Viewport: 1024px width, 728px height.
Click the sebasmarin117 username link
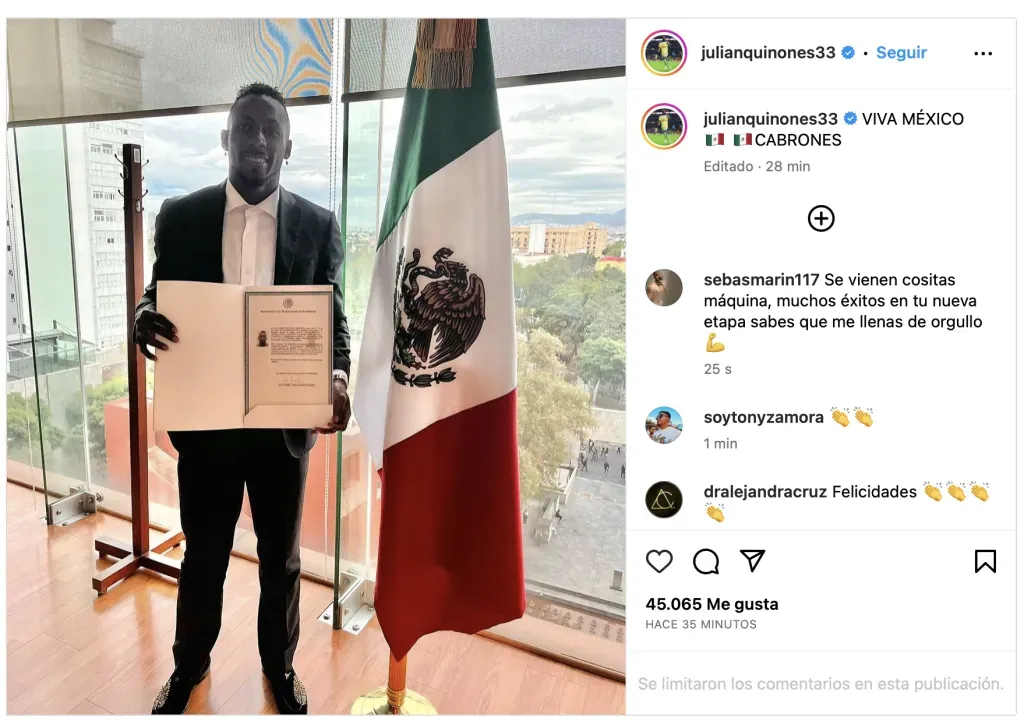click(761, 279)
